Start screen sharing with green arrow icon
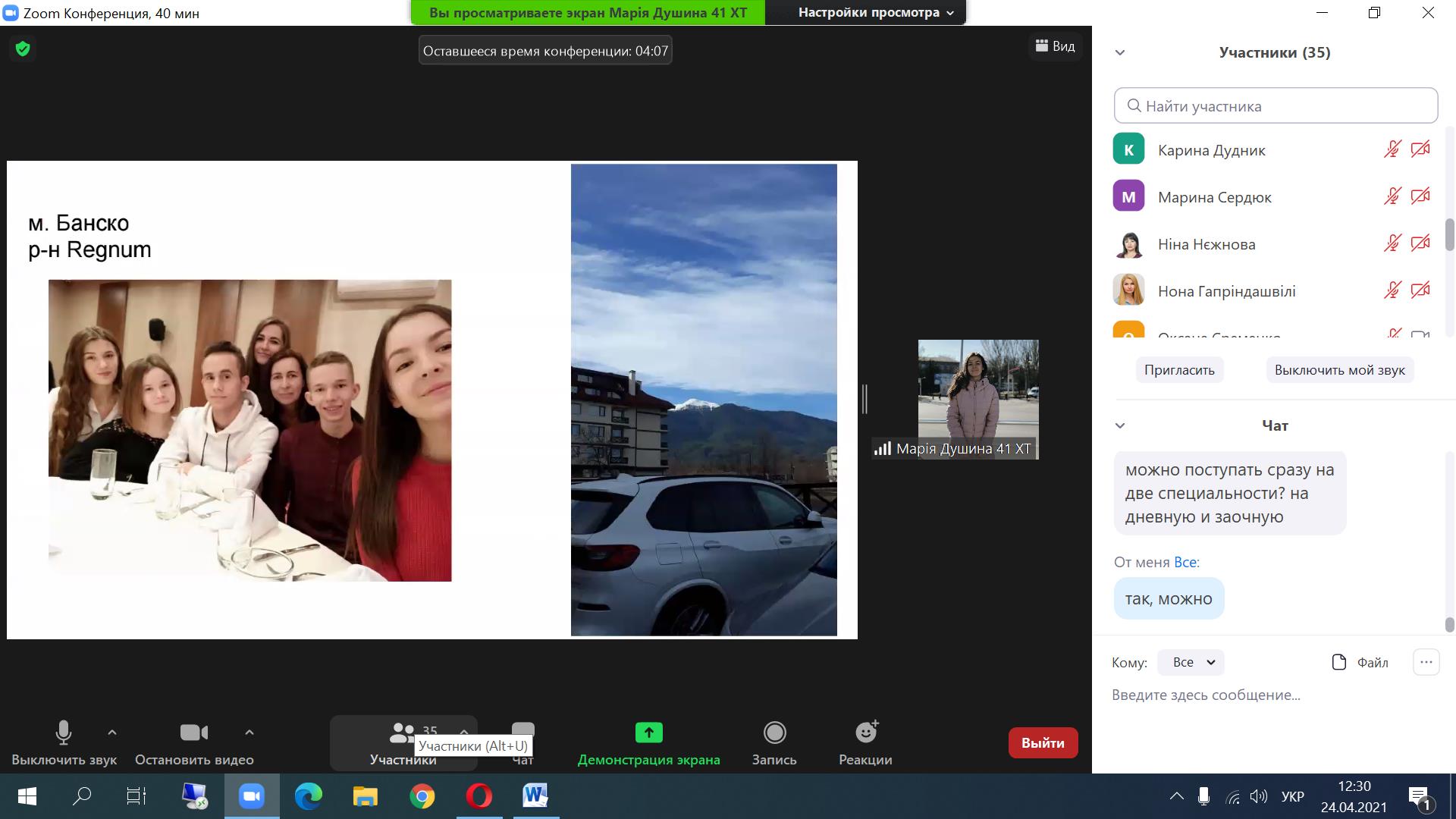 (x=648, y=733)
